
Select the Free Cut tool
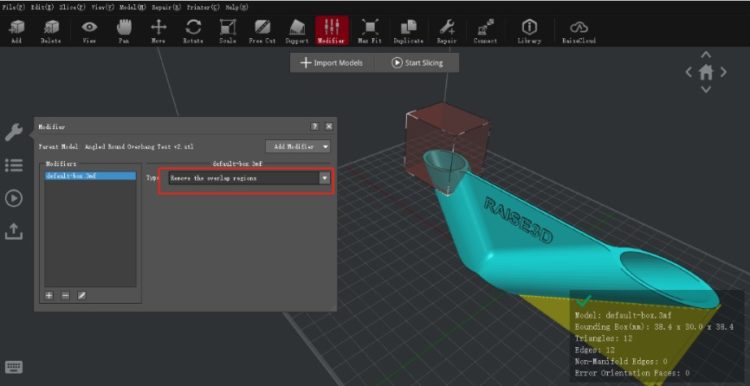point(262,31)
